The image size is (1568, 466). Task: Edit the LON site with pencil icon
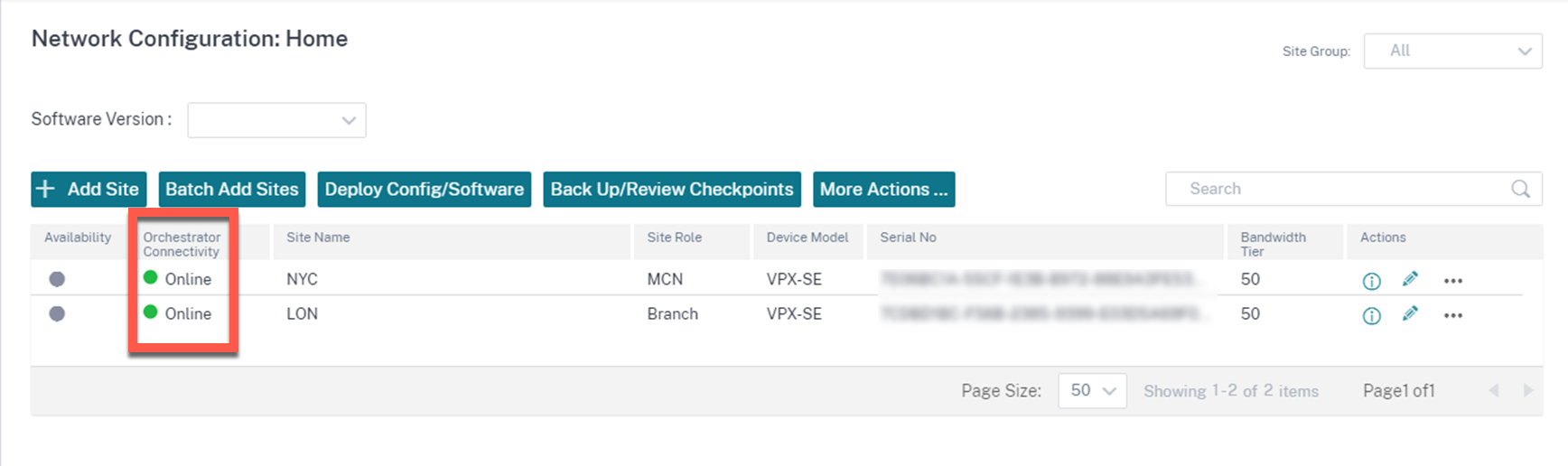tap(1410, 313)
